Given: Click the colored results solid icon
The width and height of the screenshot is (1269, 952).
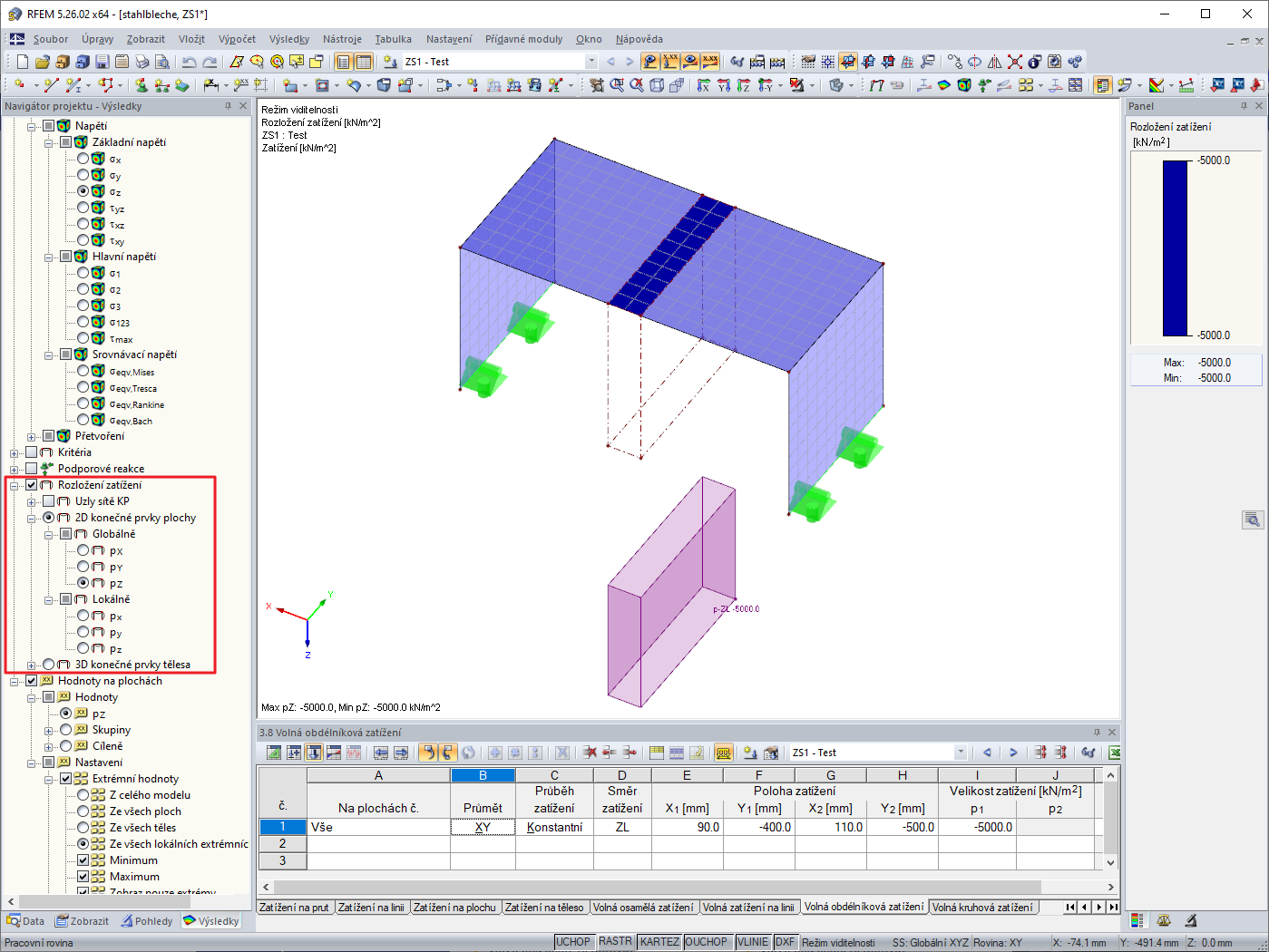Looking at the screenshot, I should pos(963,85).
